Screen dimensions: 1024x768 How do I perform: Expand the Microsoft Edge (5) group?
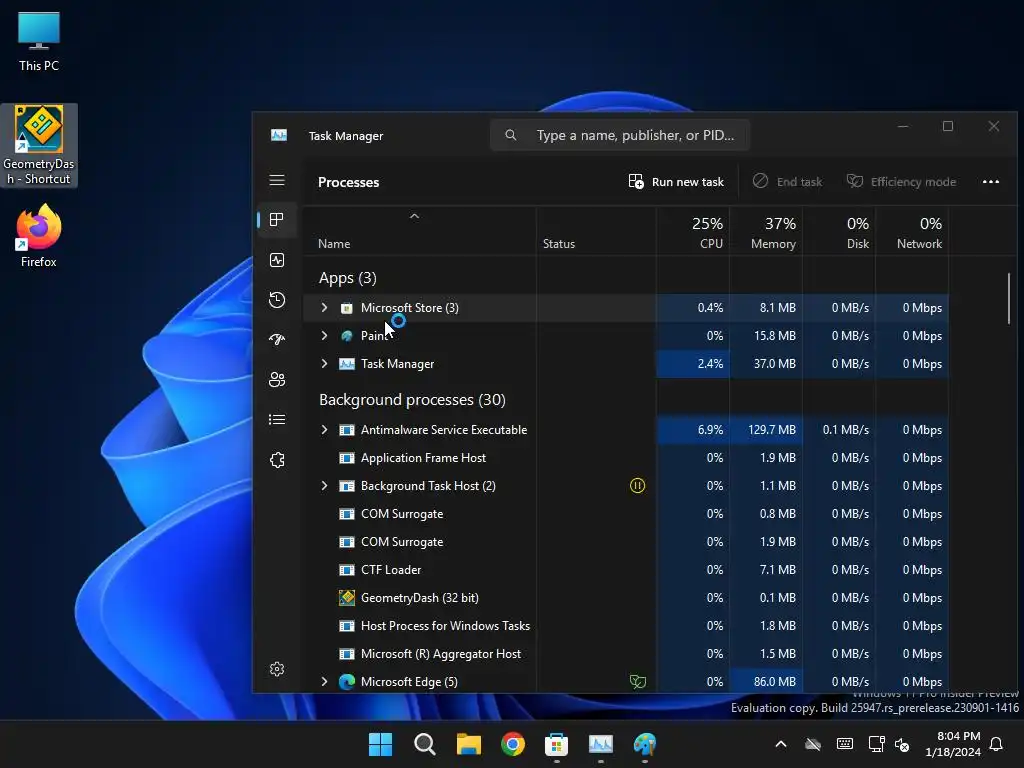pyautogui.click(x=325, y=682)
